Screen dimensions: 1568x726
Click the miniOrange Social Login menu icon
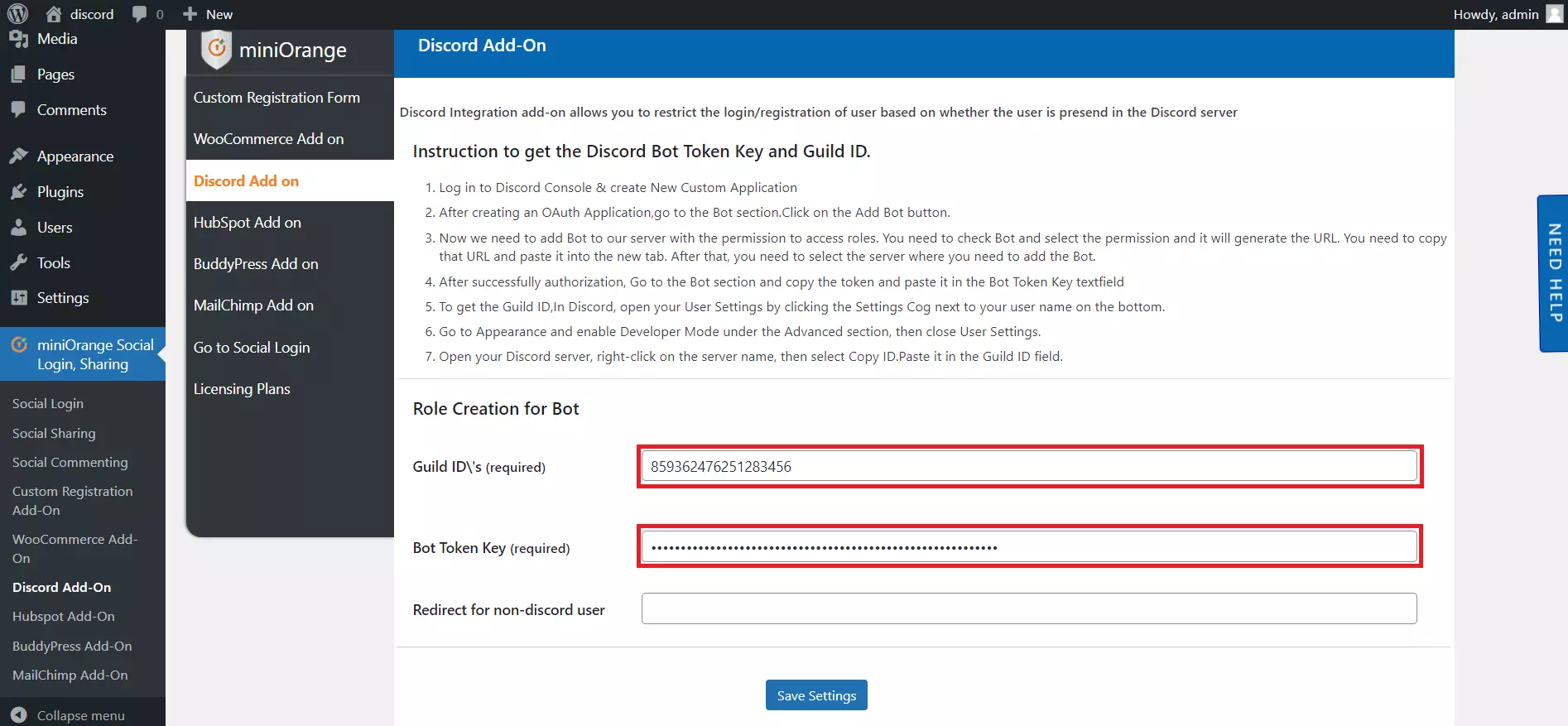click(x=19, y=345)
